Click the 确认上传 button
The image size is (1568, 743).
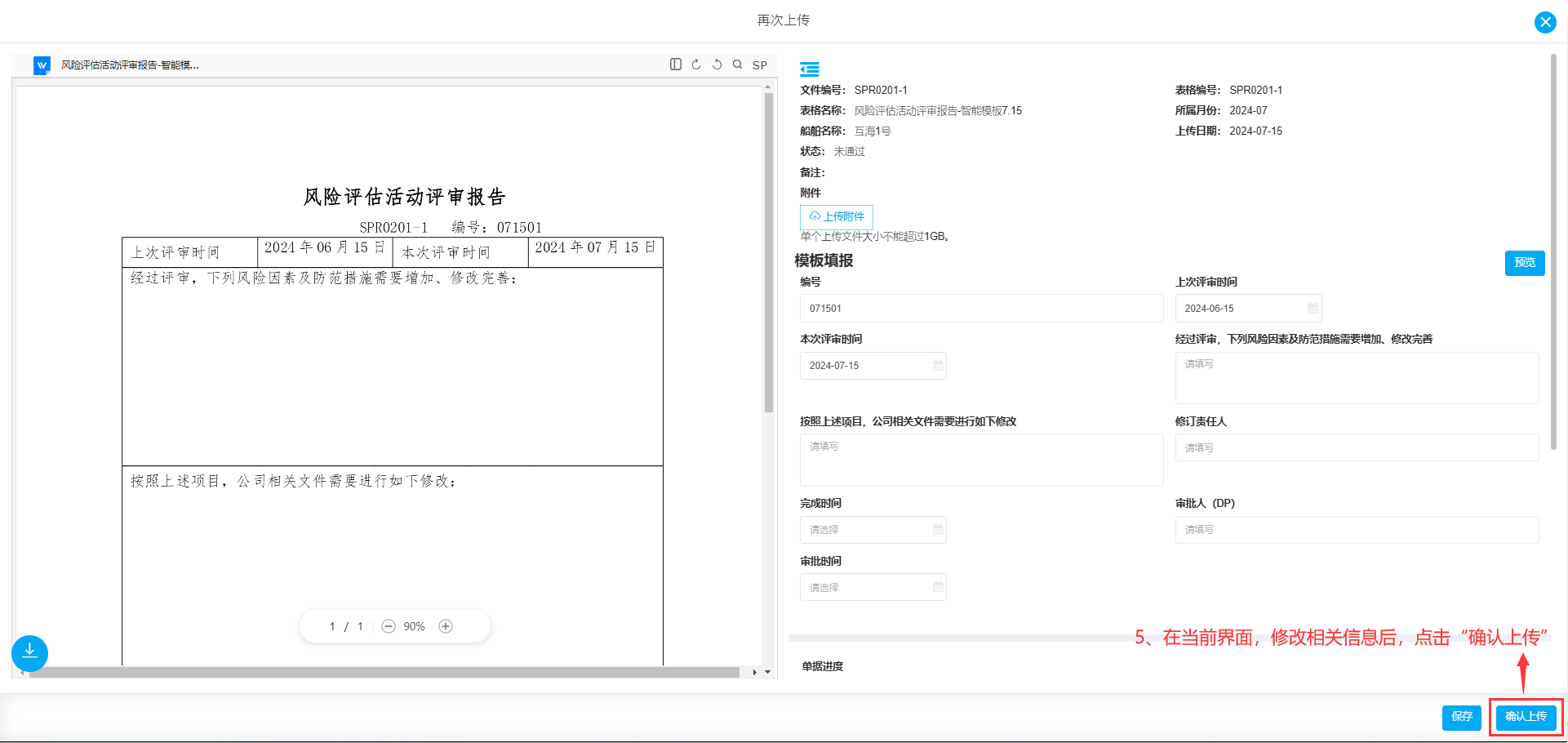pyautogui.click(x=1526, y=717)
